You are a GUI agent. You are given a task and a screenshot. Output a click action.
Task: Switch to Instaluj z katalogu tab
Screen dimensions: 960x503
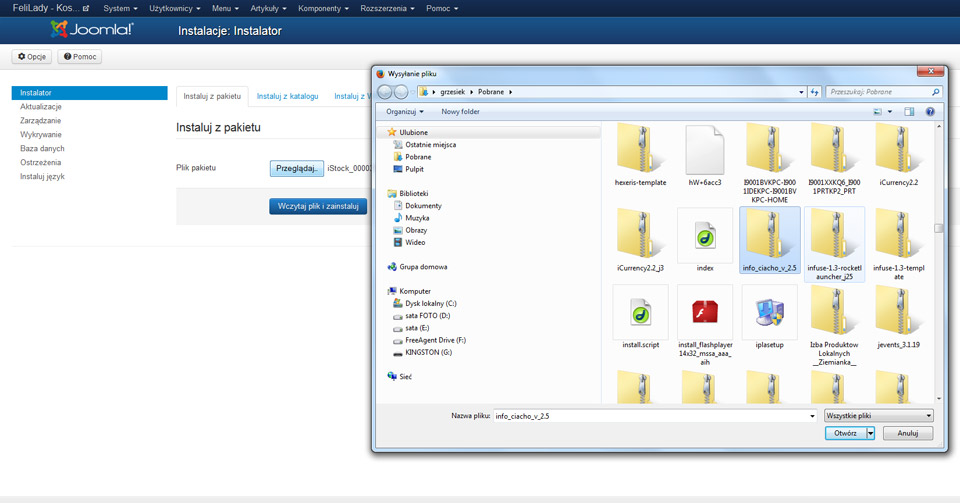(287, 96)
